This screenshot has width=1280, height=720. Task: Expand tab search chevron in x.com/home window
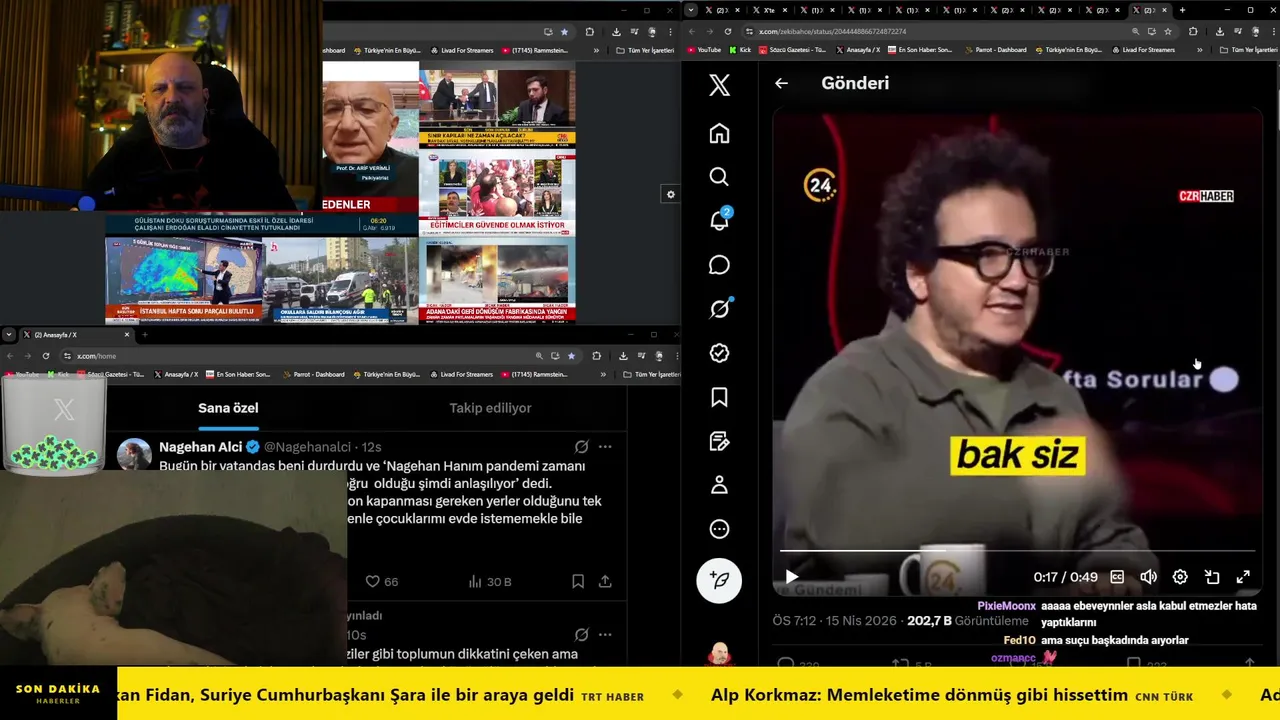point(9,335)
